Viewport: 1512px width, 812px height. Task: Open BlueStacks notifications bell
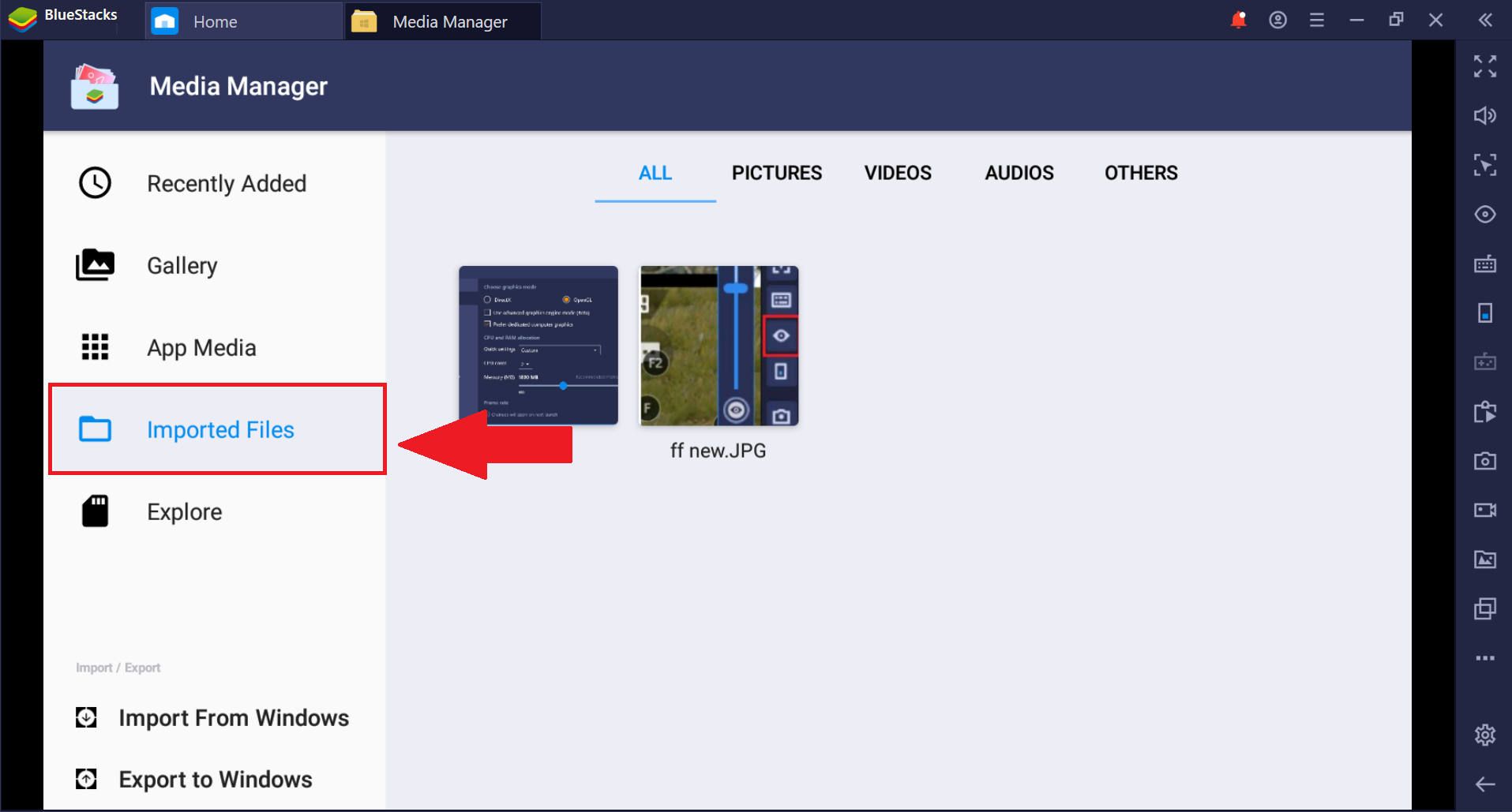[x=1238, y=20]
